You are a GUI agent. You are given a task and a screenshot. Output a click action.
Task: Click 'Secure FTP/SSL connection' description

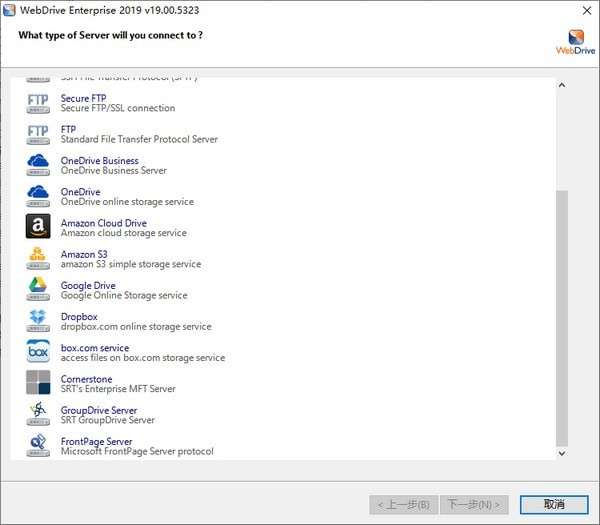pyautogui.click(x=118, y=108)
